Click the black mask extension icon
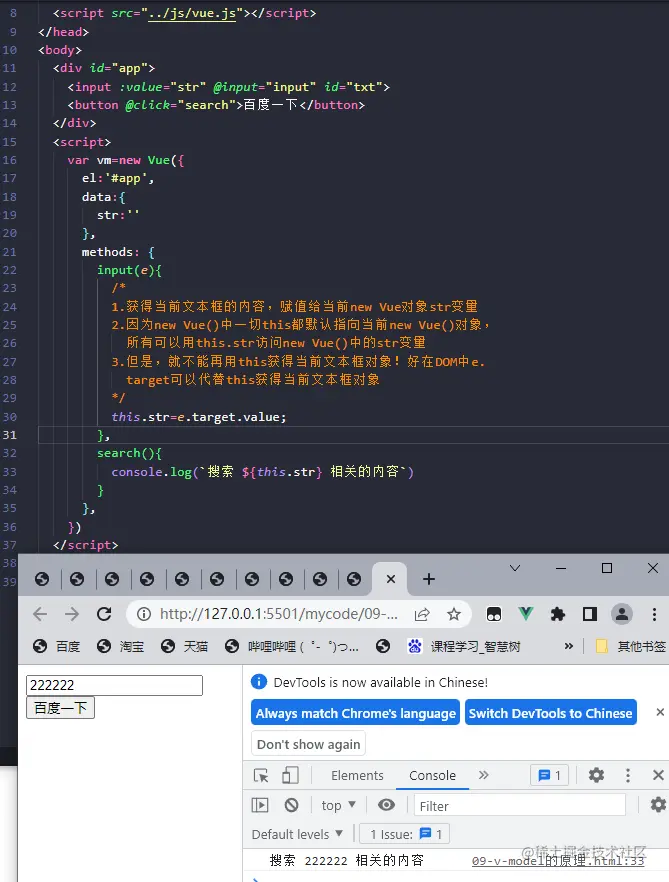This screenshot has width=669, height=882. point(494,614)
